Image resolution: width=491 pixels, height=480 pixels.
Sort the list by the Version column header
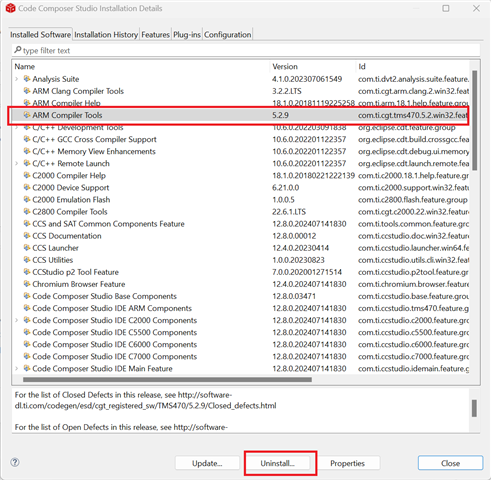pos(312,66)
